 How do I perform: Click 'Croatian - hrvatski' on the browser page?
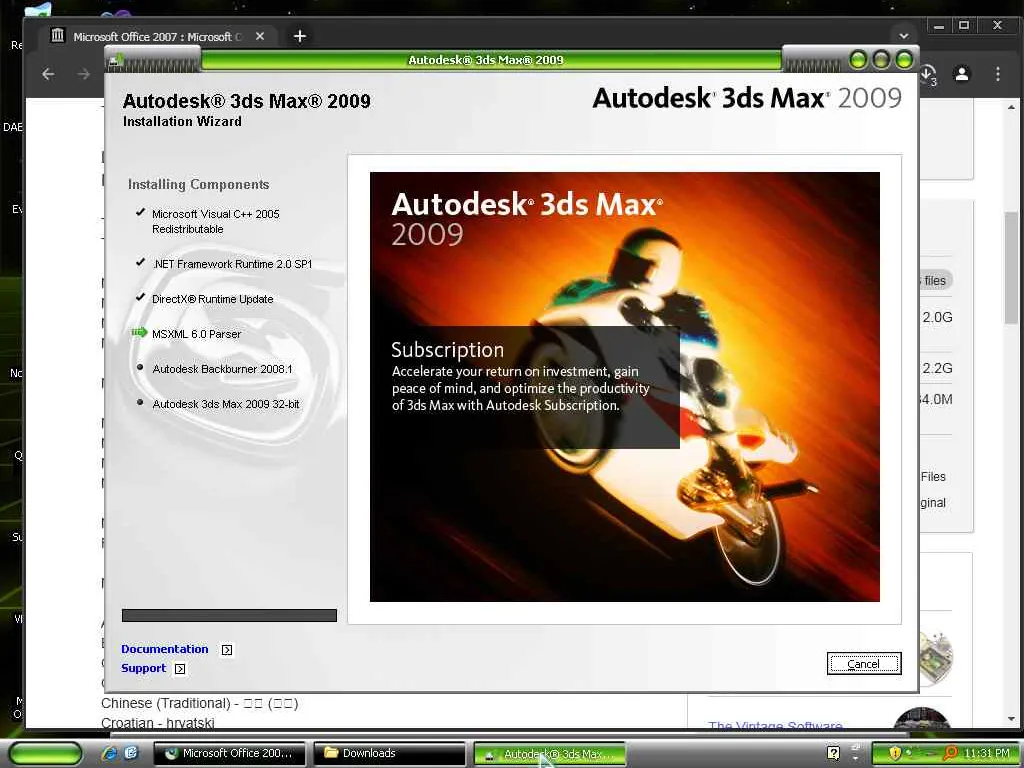pos(157,723)
